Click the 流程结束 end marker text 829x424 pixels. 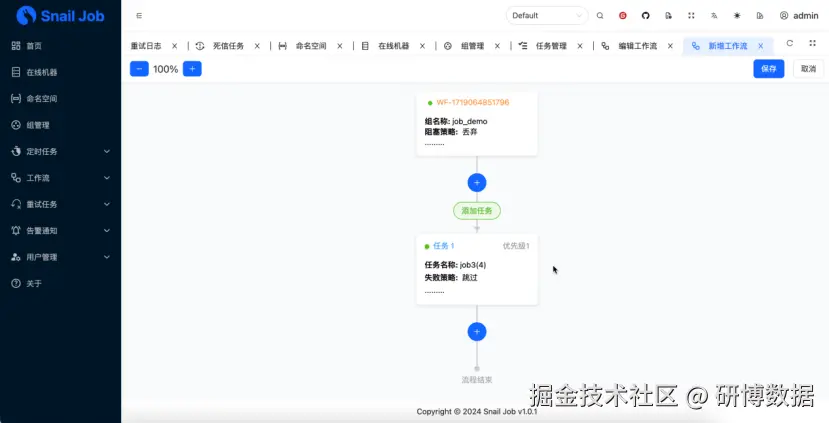click(477, 380)
